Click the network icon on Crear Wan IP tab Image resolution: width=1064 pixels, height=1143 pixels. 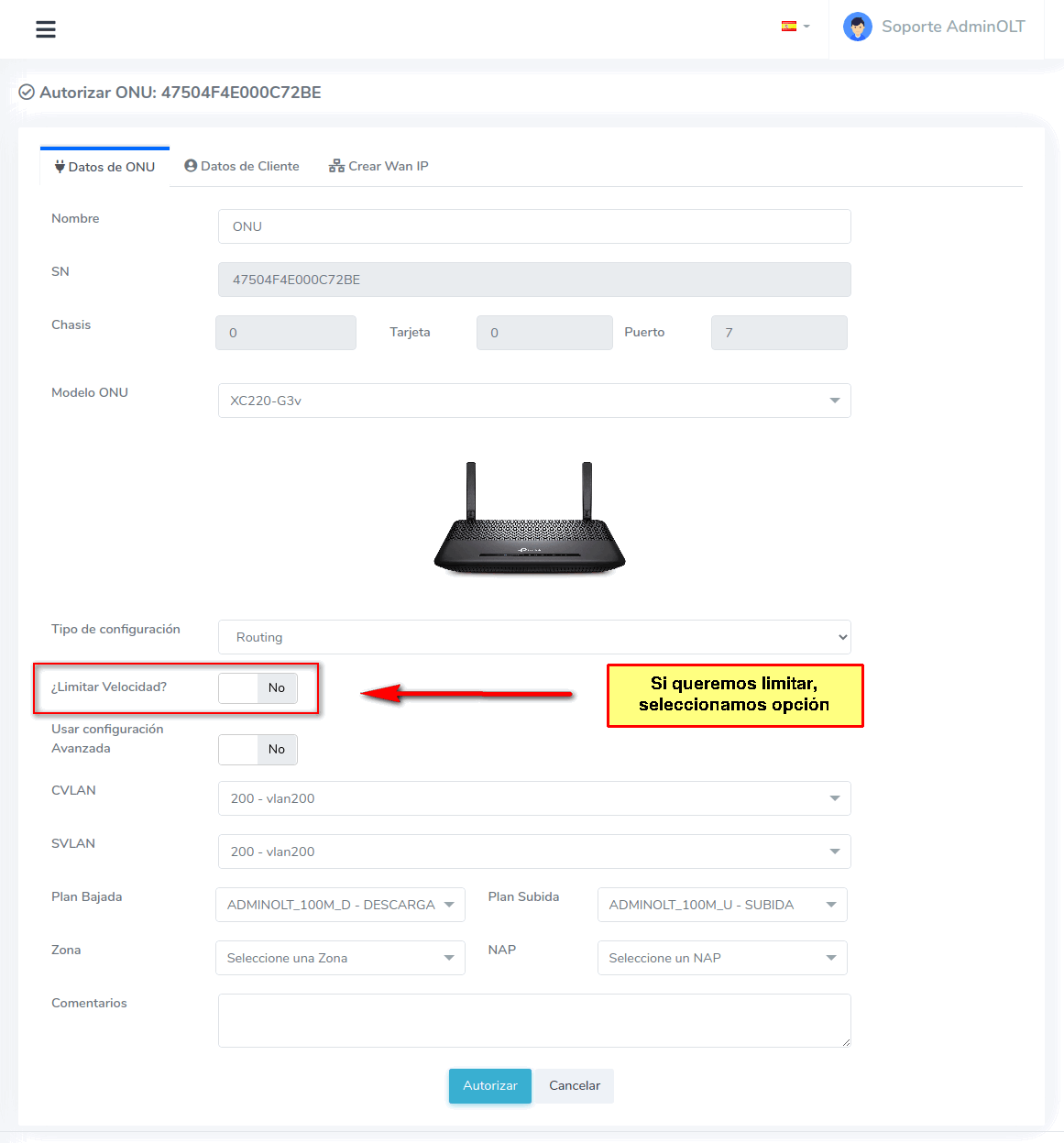point(336,166)
